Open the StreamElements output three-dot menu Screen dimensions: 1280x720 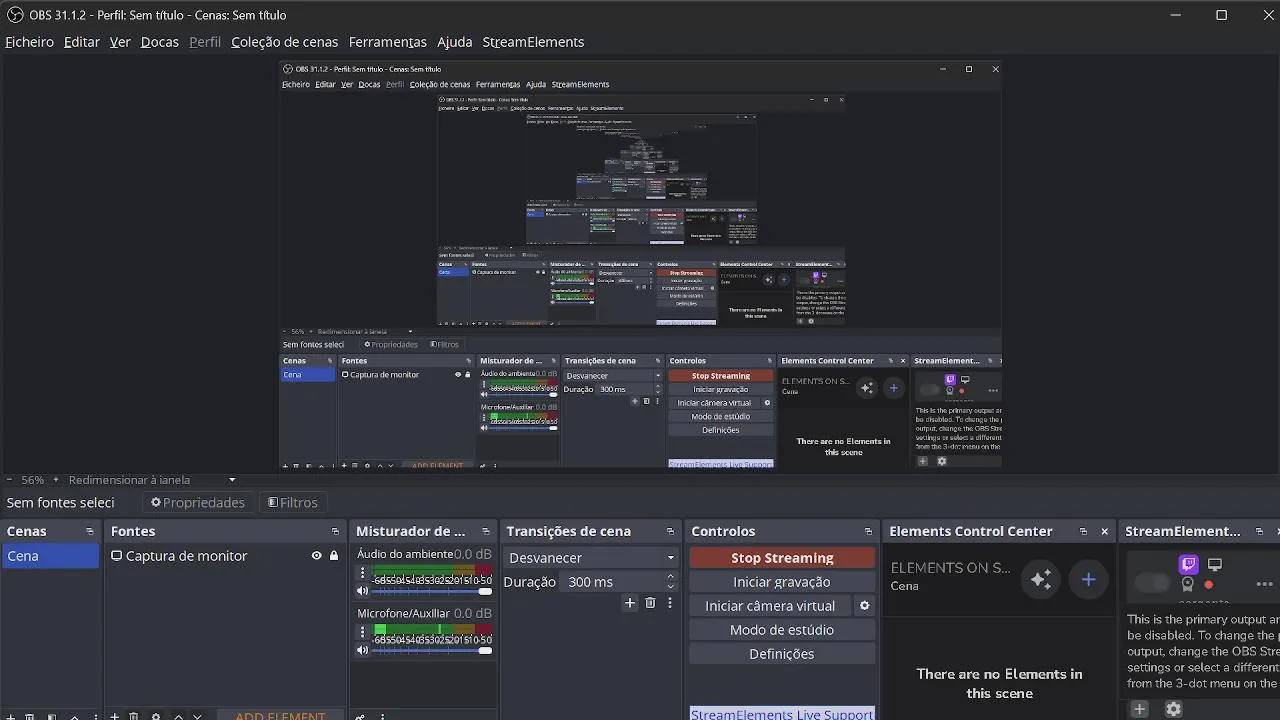1265,584
